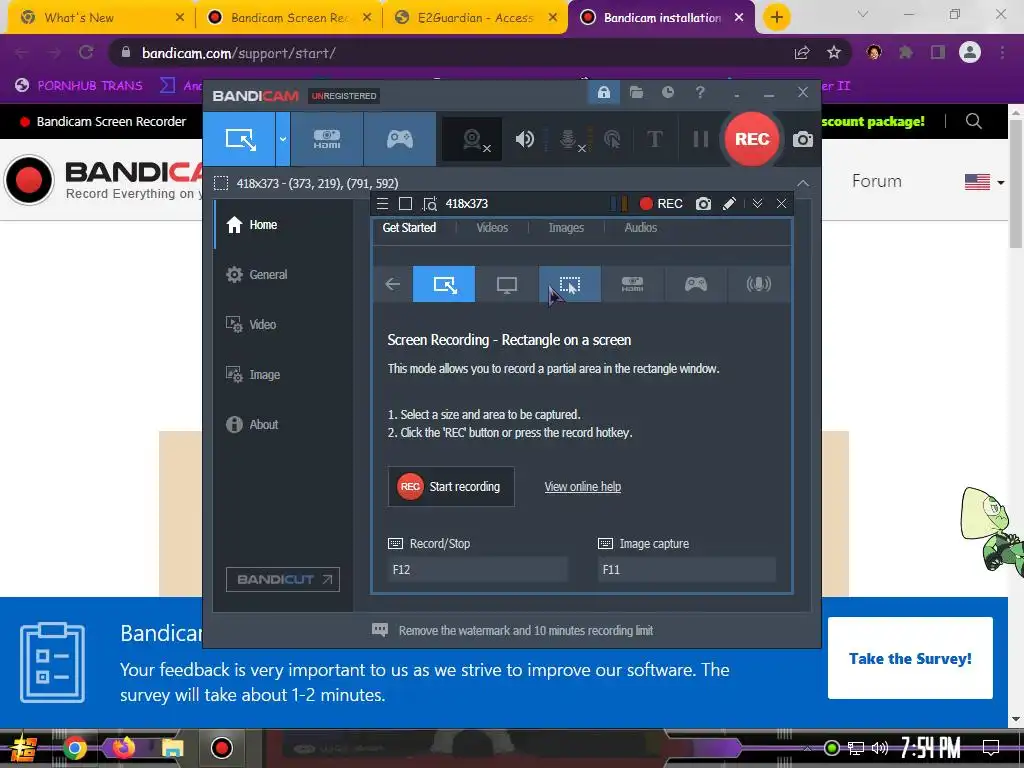Switch to the Images tab
1024x768 pixels.
566,227
